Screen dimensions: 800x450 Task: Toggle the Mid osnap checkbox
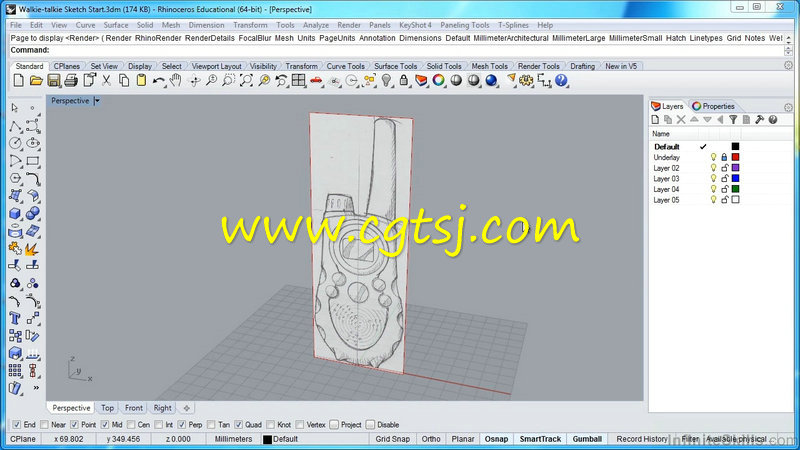point(105,424)
